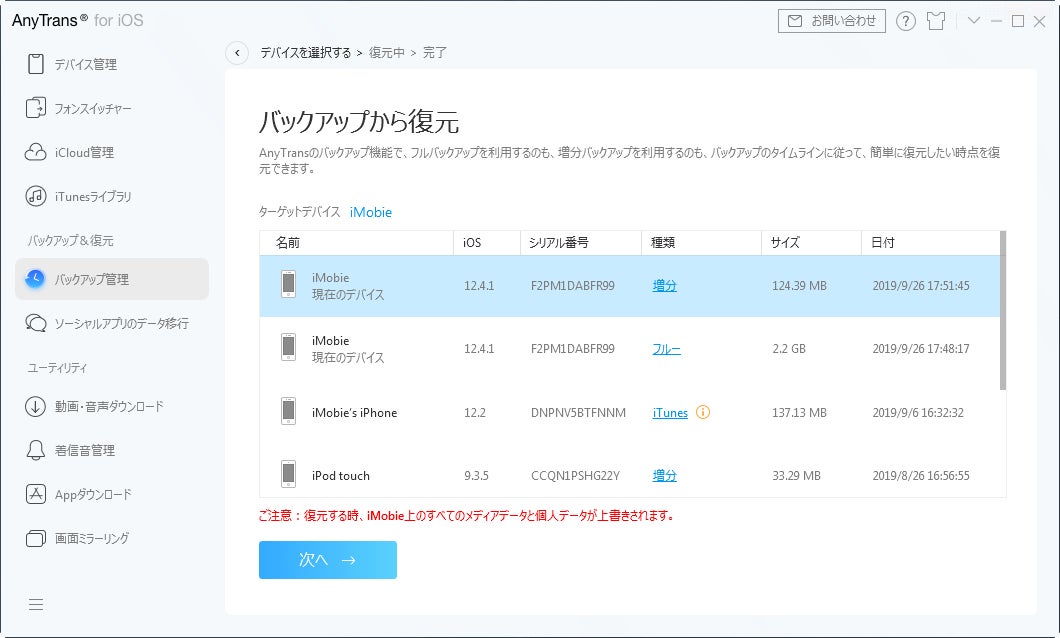The height and width of the screenshot is (638, 1060).
Task: Click the blue backup clock icon
Action: 35,279
